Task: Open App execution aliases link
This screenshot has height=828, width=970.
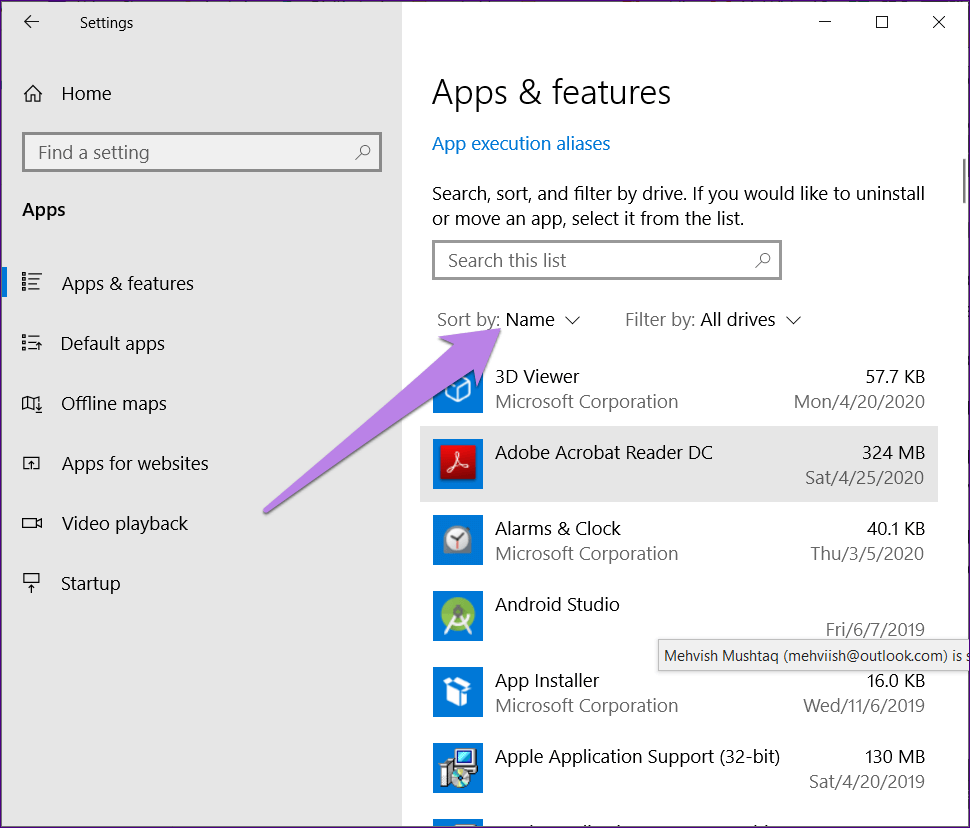Action: tap(521, 144)
